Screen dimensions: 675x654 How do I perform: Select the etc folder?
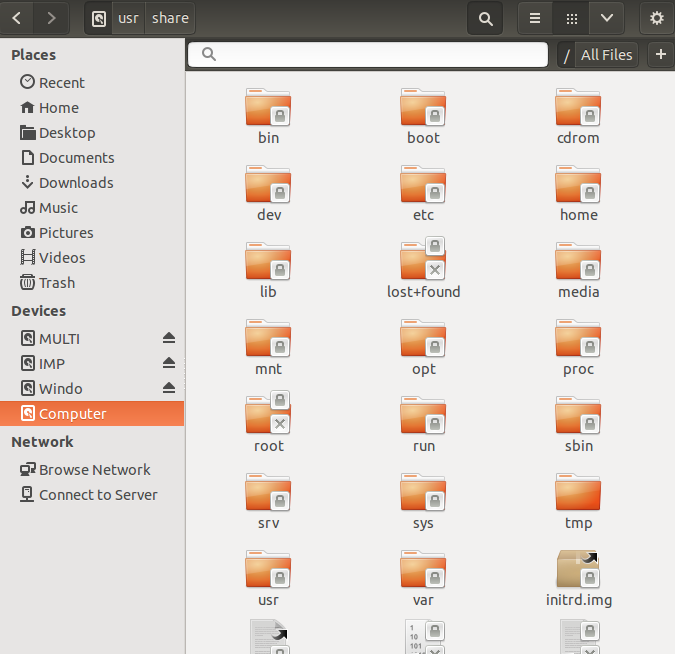point(423,193)
